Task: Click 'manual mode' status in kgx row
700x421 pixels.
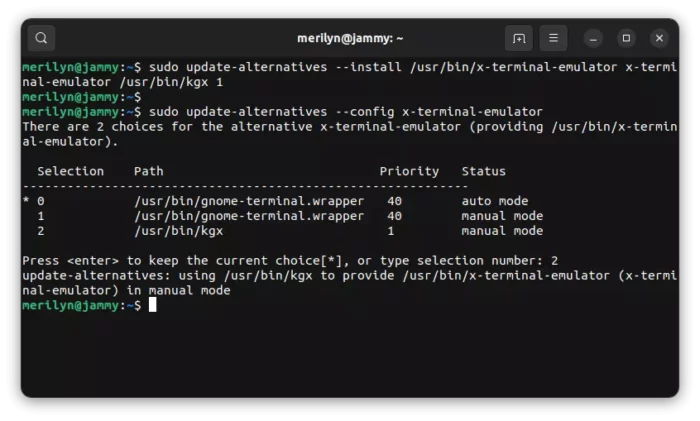Action: 502,231
